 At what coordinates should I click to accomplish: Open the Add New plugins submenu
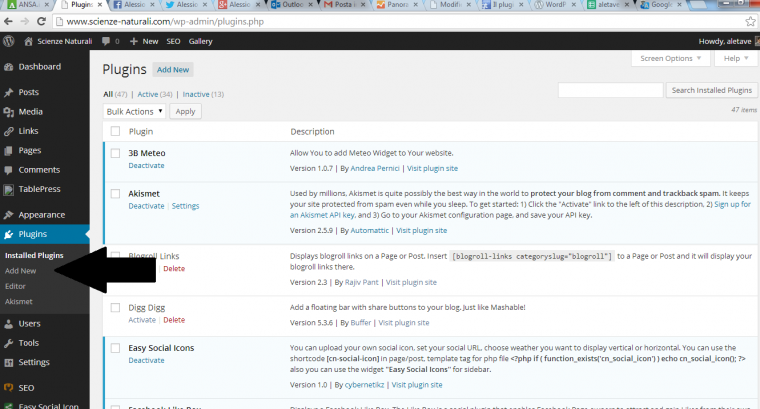coord(21,271)
